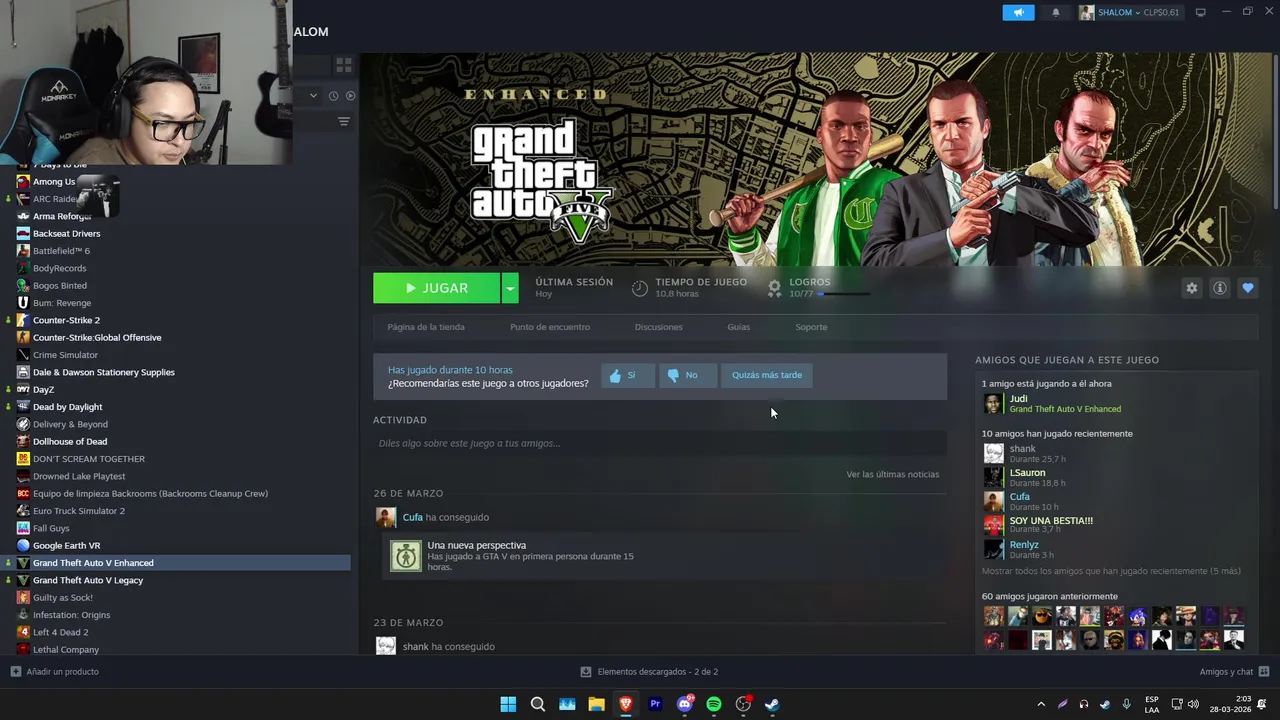Open library advanced filter options icon
This screenshot has height=720, width=1280.
pyautogui.click(x=343, y=122)
